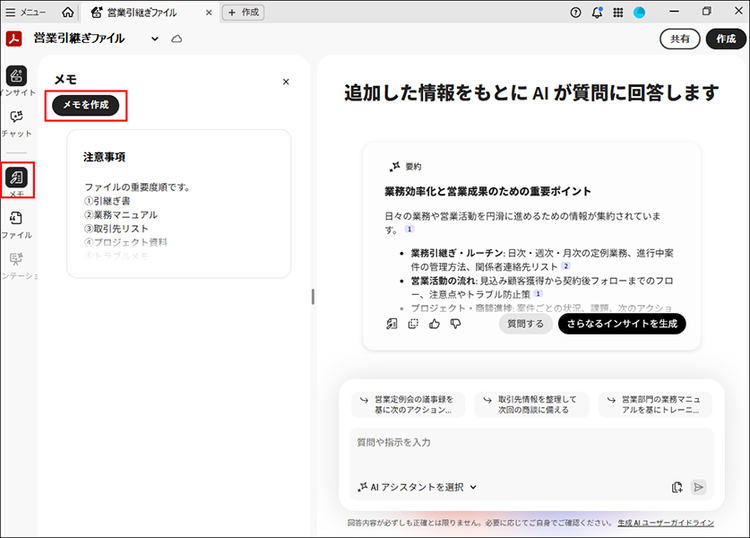750x538 pixels.
Task: Open the notifications bell icon
Action: (x=597, y=12)
